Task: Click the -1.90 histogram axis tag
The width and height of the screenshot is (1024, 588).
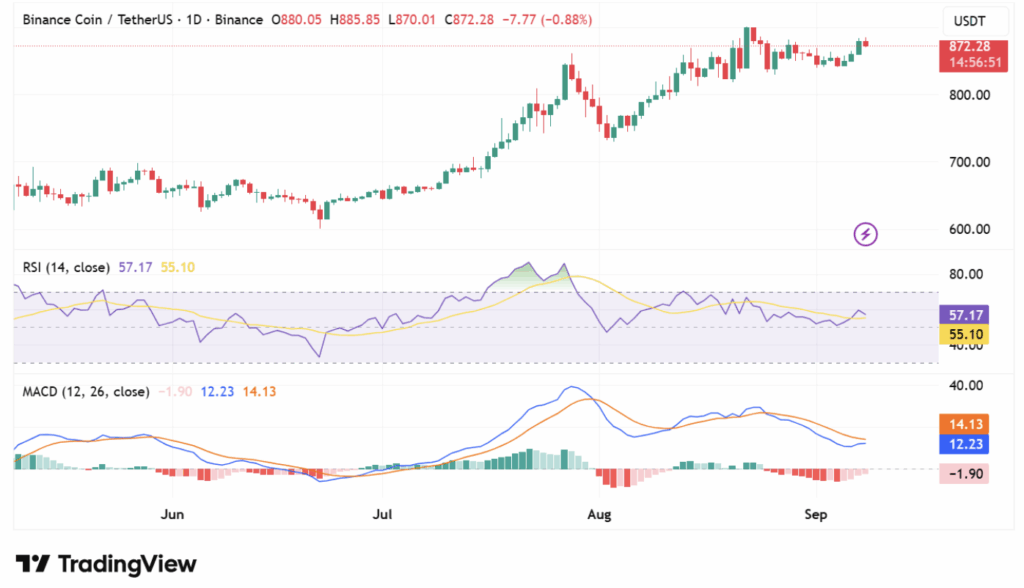Action: pyautogui.click(x=964, y=474)
